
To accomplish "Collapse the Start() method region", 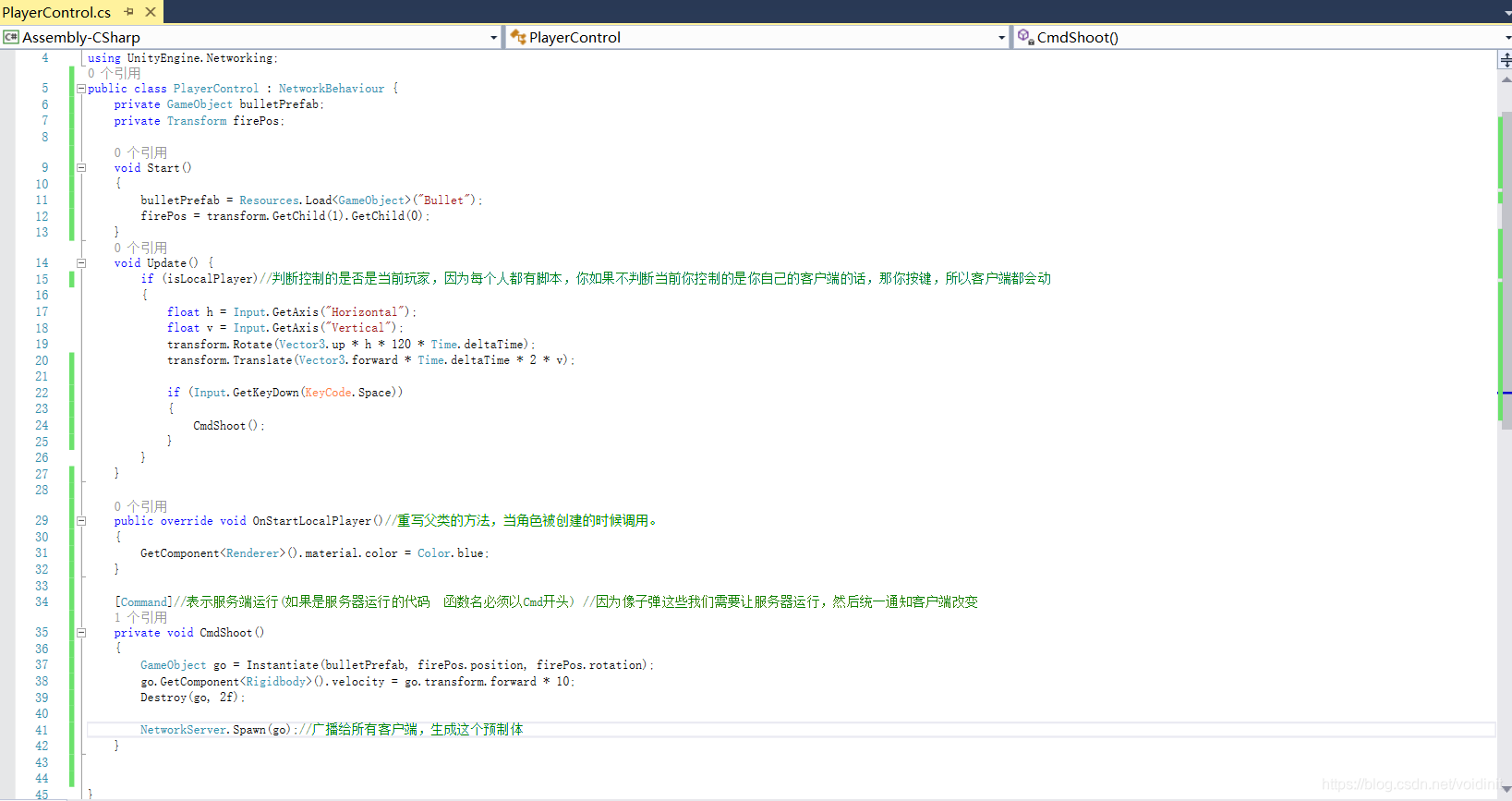I will [81, 168].
